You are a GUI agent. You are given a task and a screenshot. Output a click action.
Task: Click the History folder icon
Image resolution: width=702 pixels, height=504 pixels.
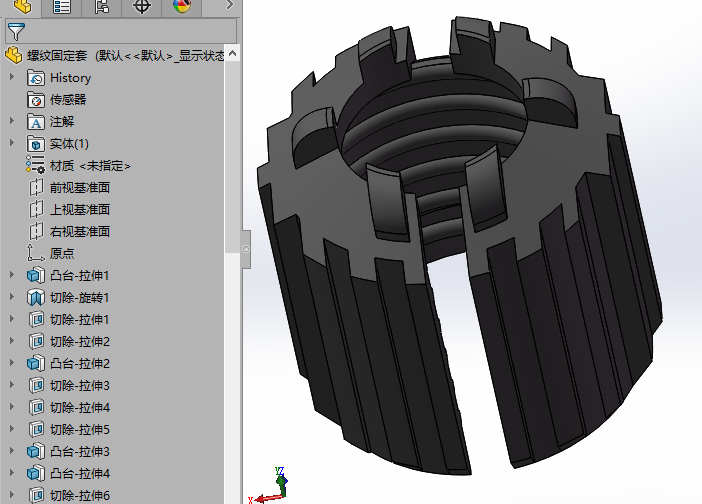pyautogui.click(x=36, y=78)
